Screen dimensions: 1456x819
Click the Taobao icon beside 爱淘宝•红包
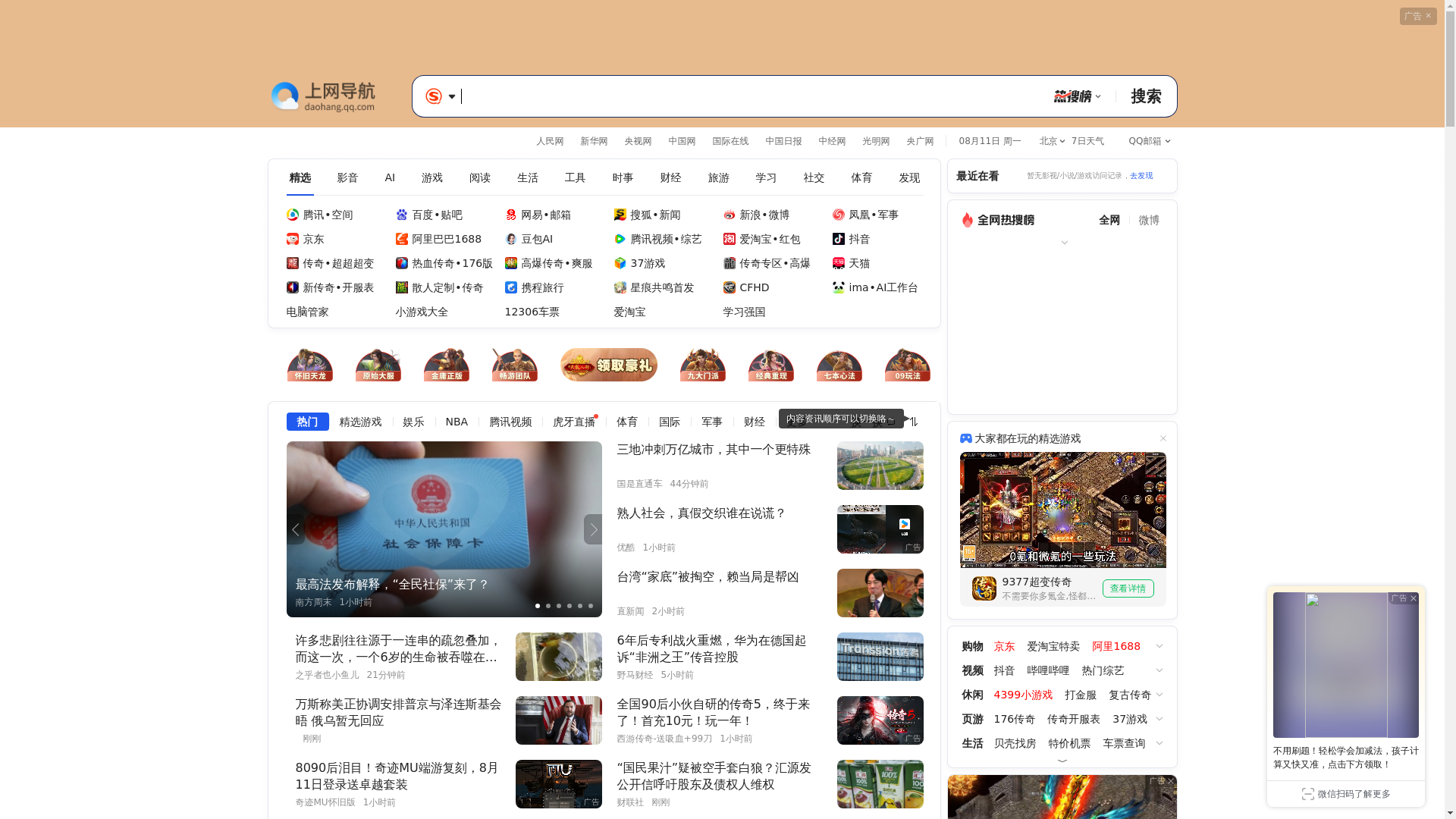[x=730, y=239]
